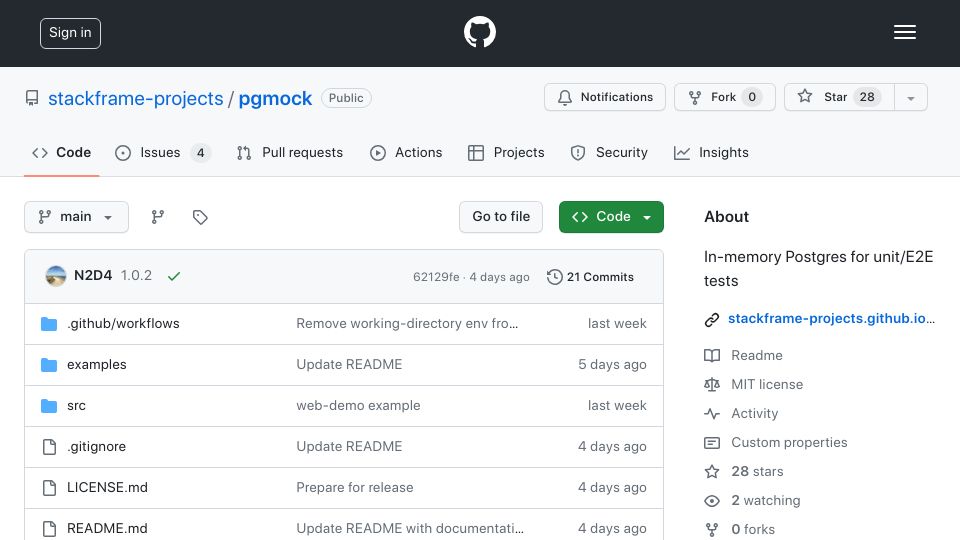Click the Go to file button
The height and width of the screenshot is (540, 960).
tap(501, 217)
